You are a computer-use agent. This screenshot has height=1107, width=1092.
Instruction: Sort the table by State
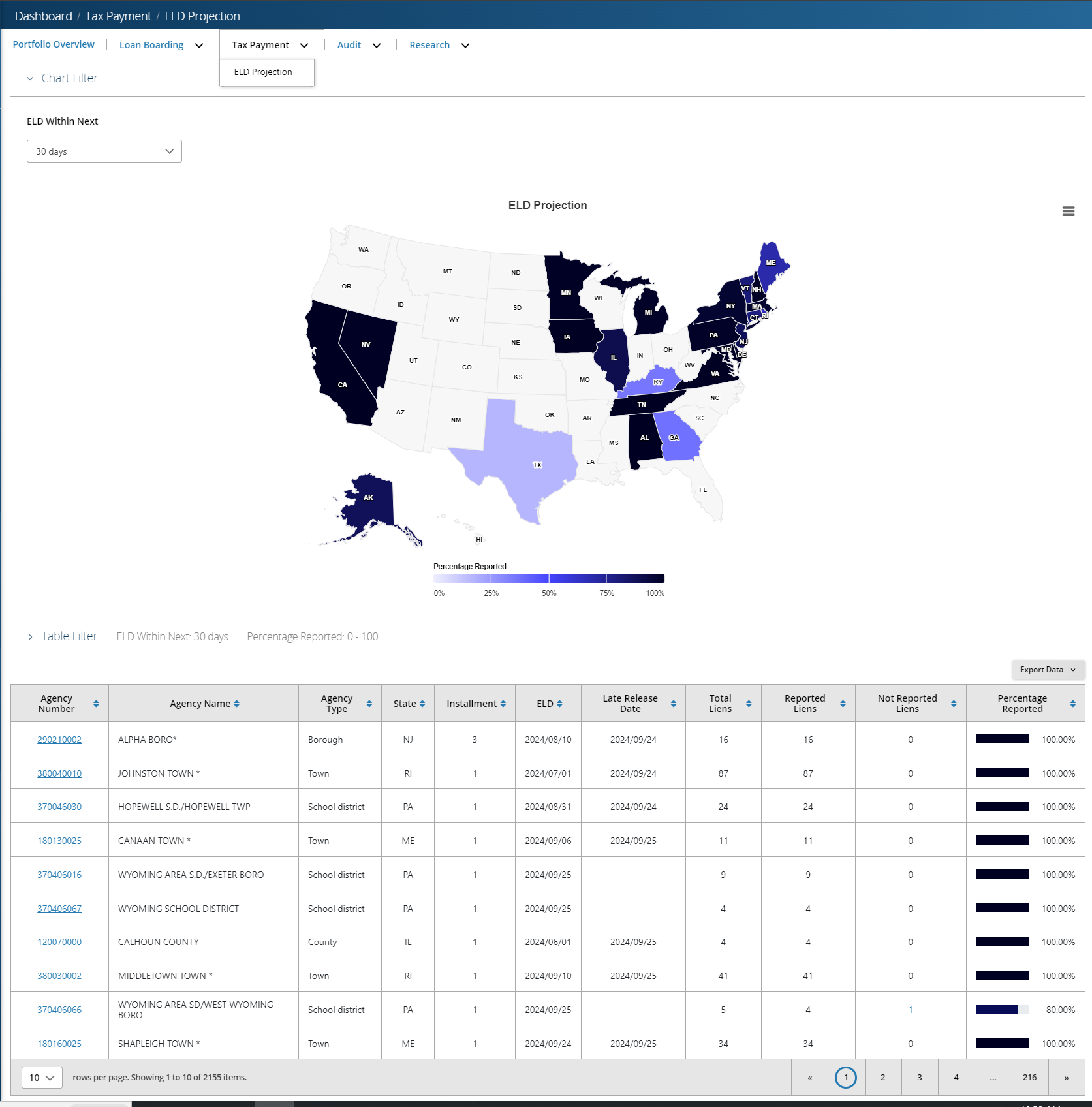pyautogui.click(x=422, y=703)
